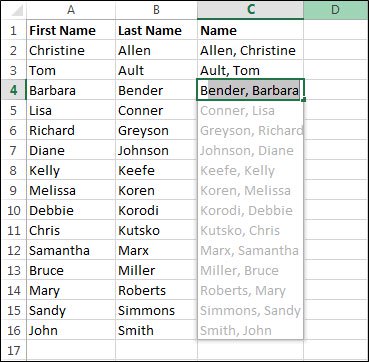
Task: Select row 17 header
Action: tap(13, 350)
